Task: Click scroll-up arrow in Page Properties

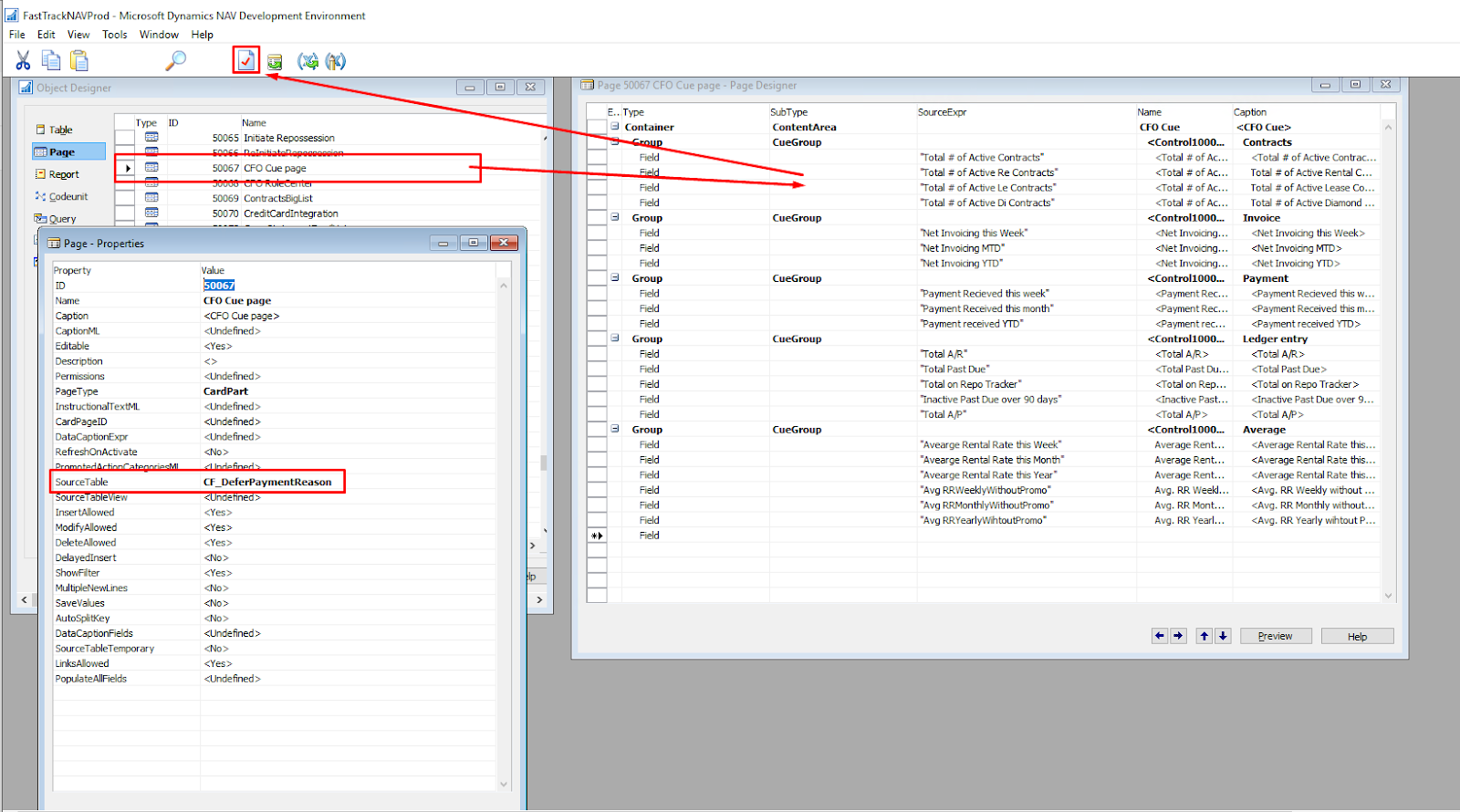Action: coord(504,286)
